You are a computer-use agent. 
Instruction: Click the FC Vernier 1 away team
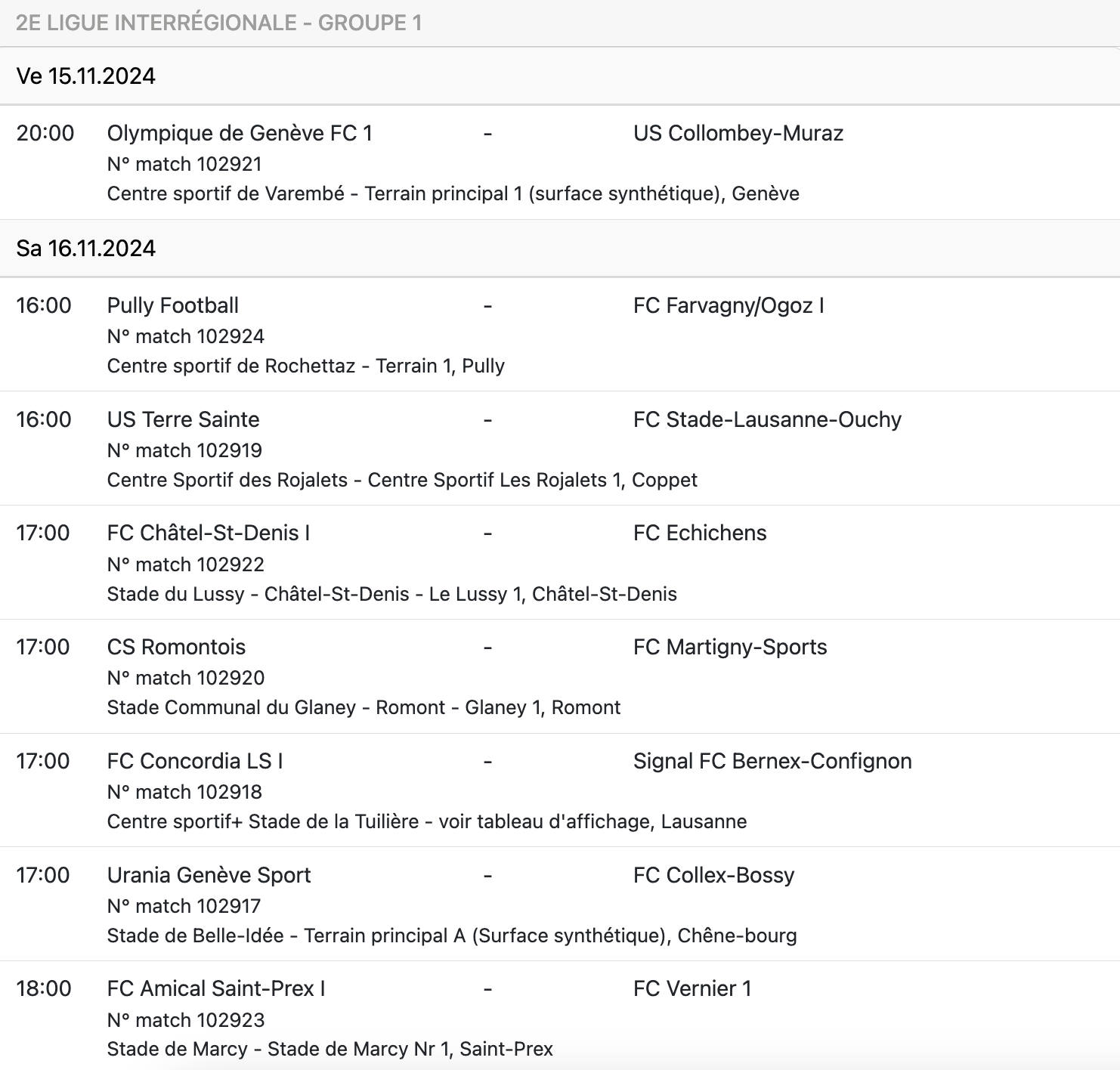tap(691, 989)
